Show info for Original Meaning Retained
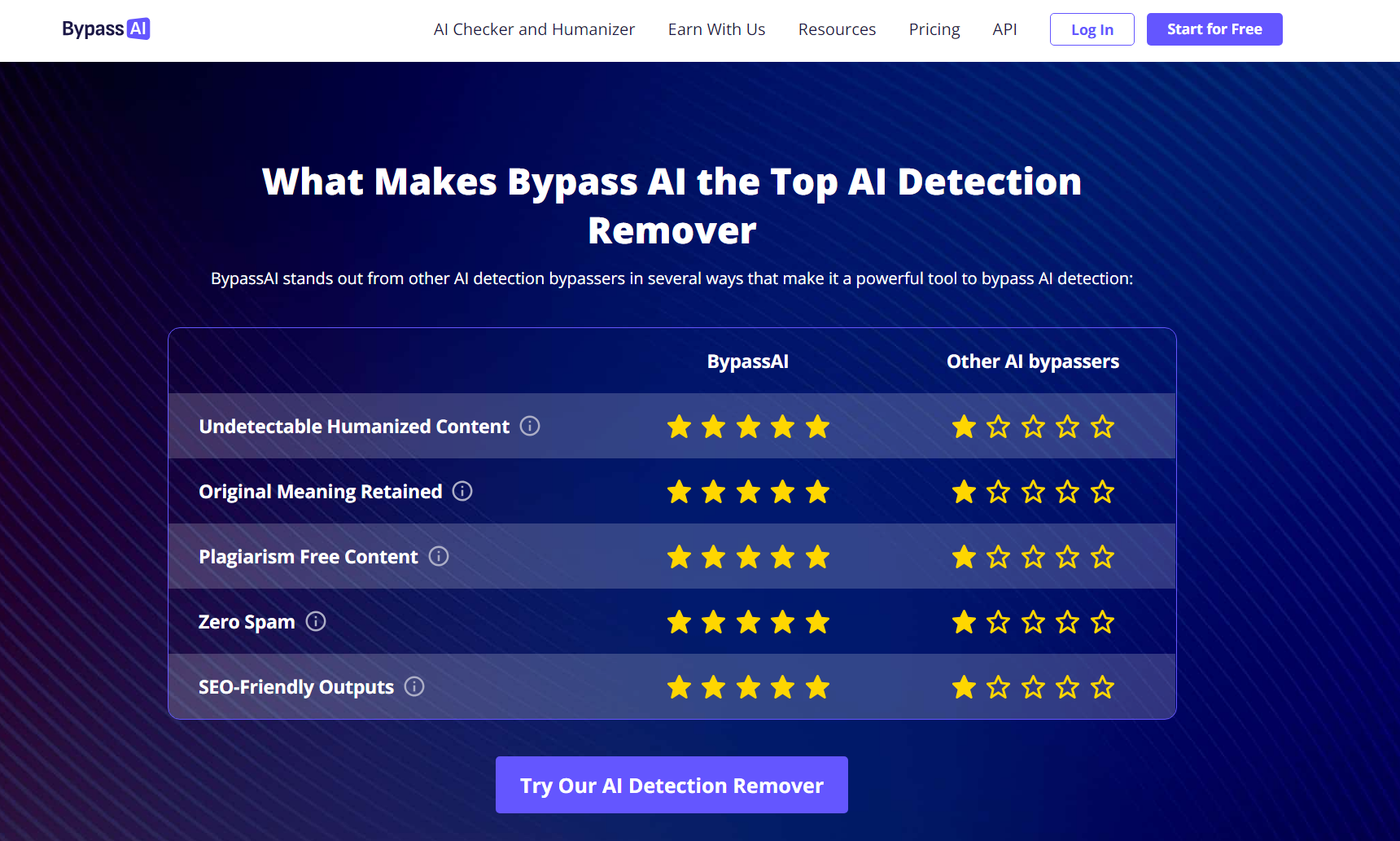Viewport: 1400px width, 841px height. point(462,491)
